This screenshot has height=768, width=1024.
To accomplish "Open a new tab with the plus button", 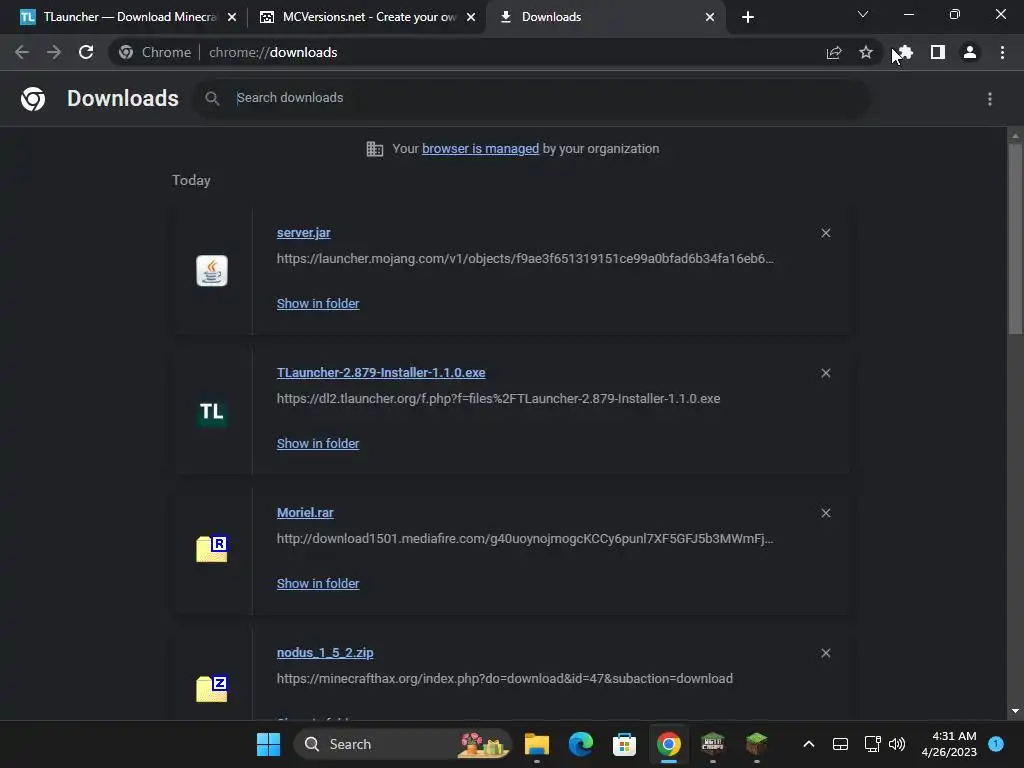I will [748, 17].
